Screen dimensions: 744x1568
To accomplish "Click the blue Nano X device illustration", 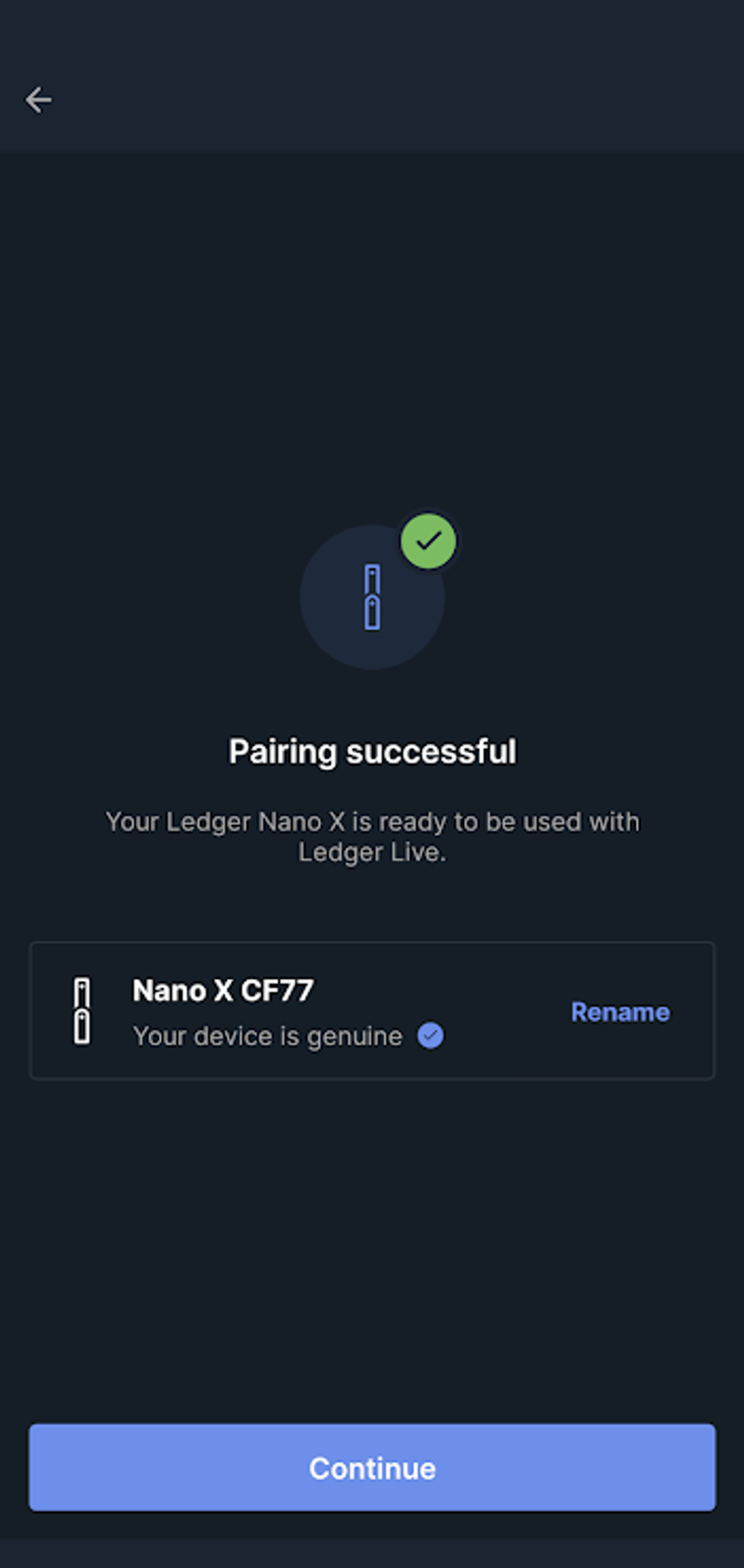I will click(372, 597).
